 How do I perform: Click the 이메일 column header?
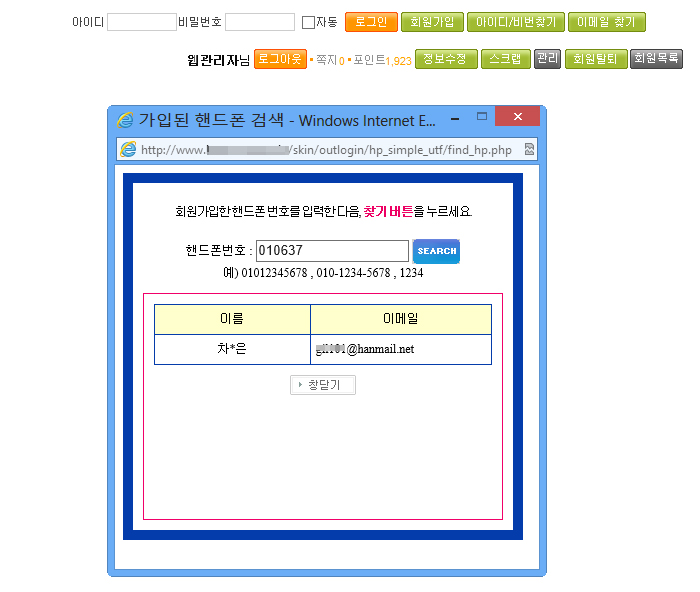coord(401,319)
